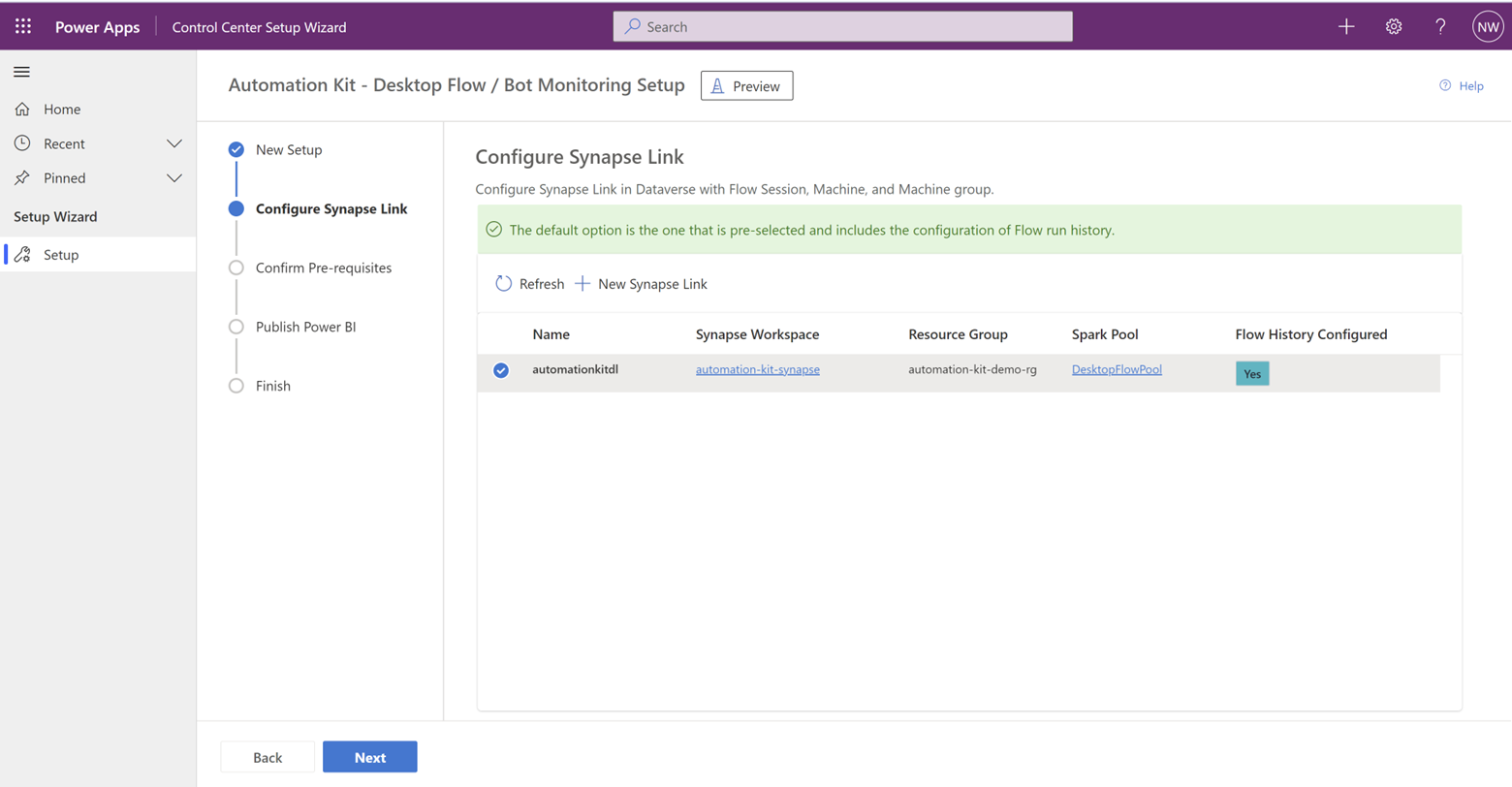Go to the New Setup step label
Image resolution: width=1512 pixels, height=787 pixels.
point(289,149)
